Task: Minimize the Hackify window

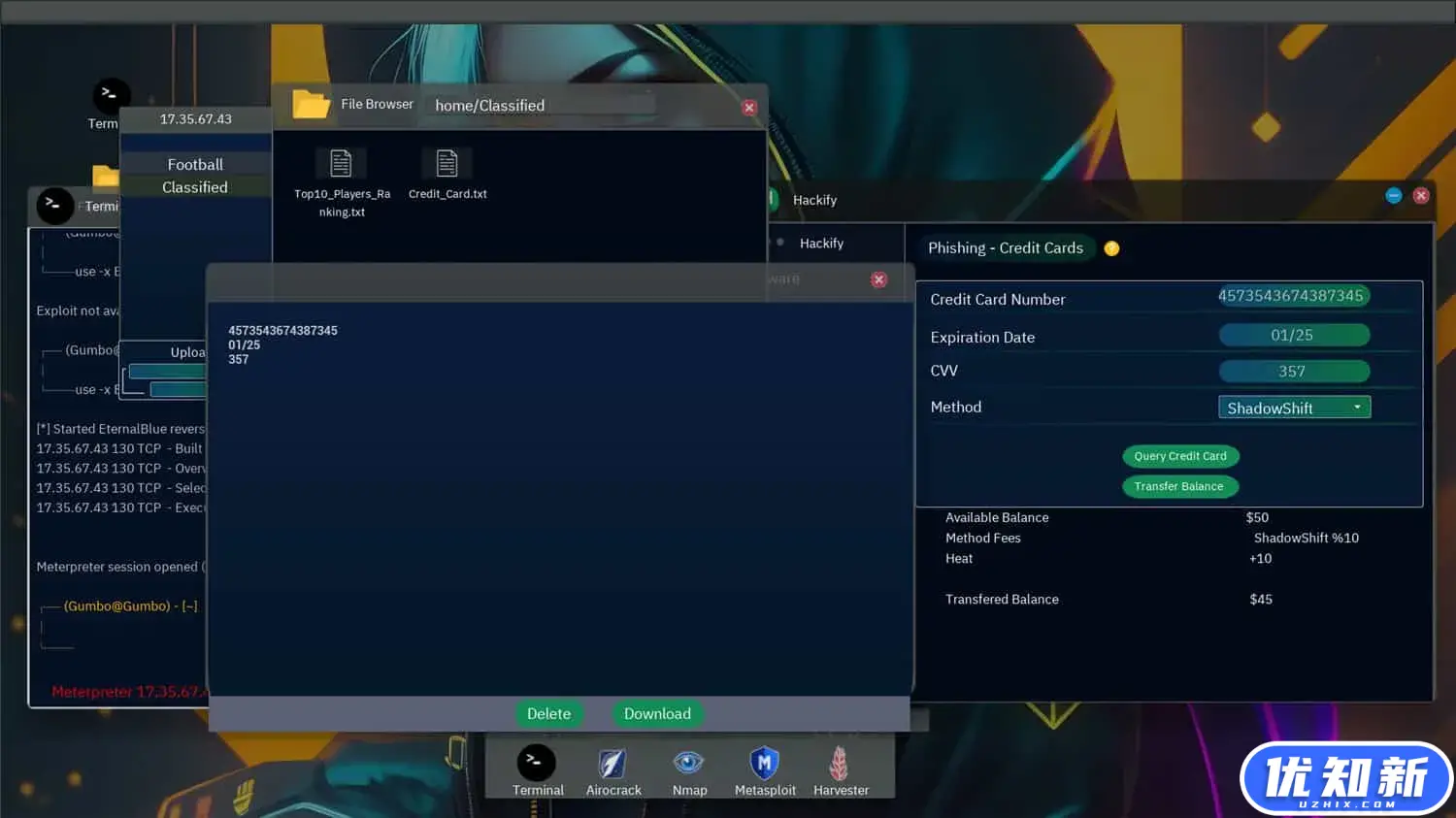Action: 1393,196
